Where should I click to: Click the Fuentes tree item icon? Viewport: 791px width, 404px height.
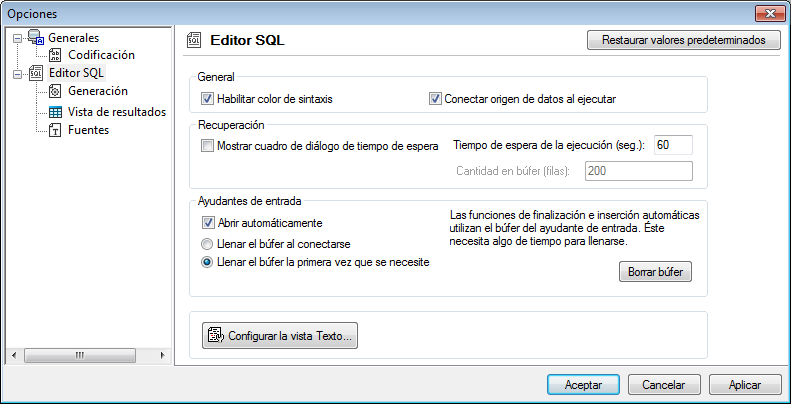(x=56, y=130)
